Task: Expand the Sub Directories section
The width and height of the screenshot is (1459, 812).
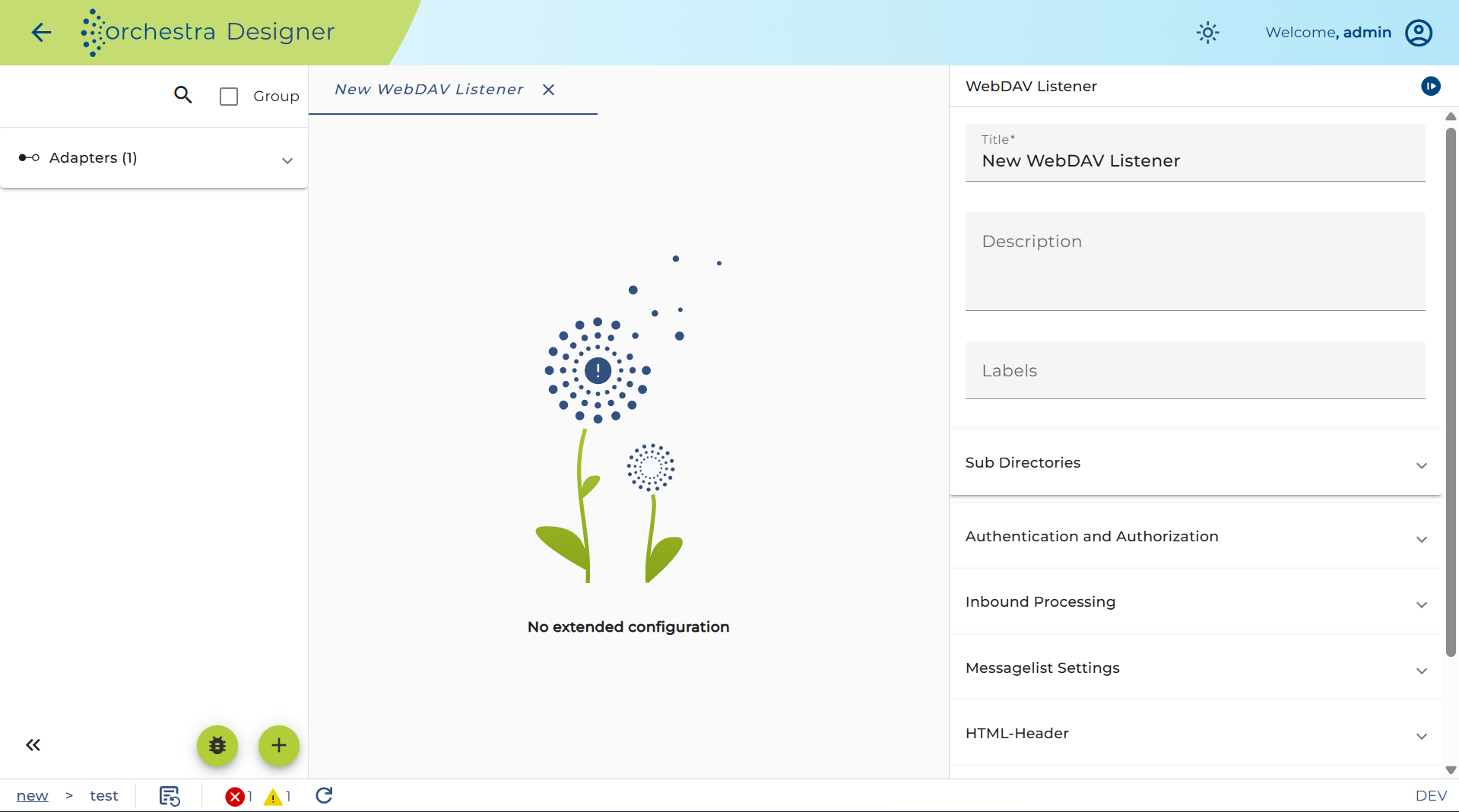Action: [1195, 463]
